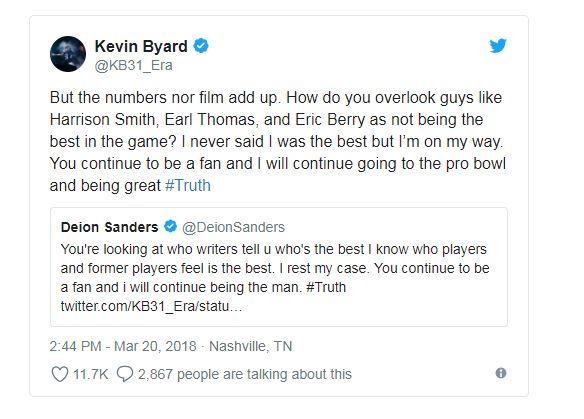Screen dimensions: 584x419
Task: Click the Twitter bird logo
Action: click(498, 46)
